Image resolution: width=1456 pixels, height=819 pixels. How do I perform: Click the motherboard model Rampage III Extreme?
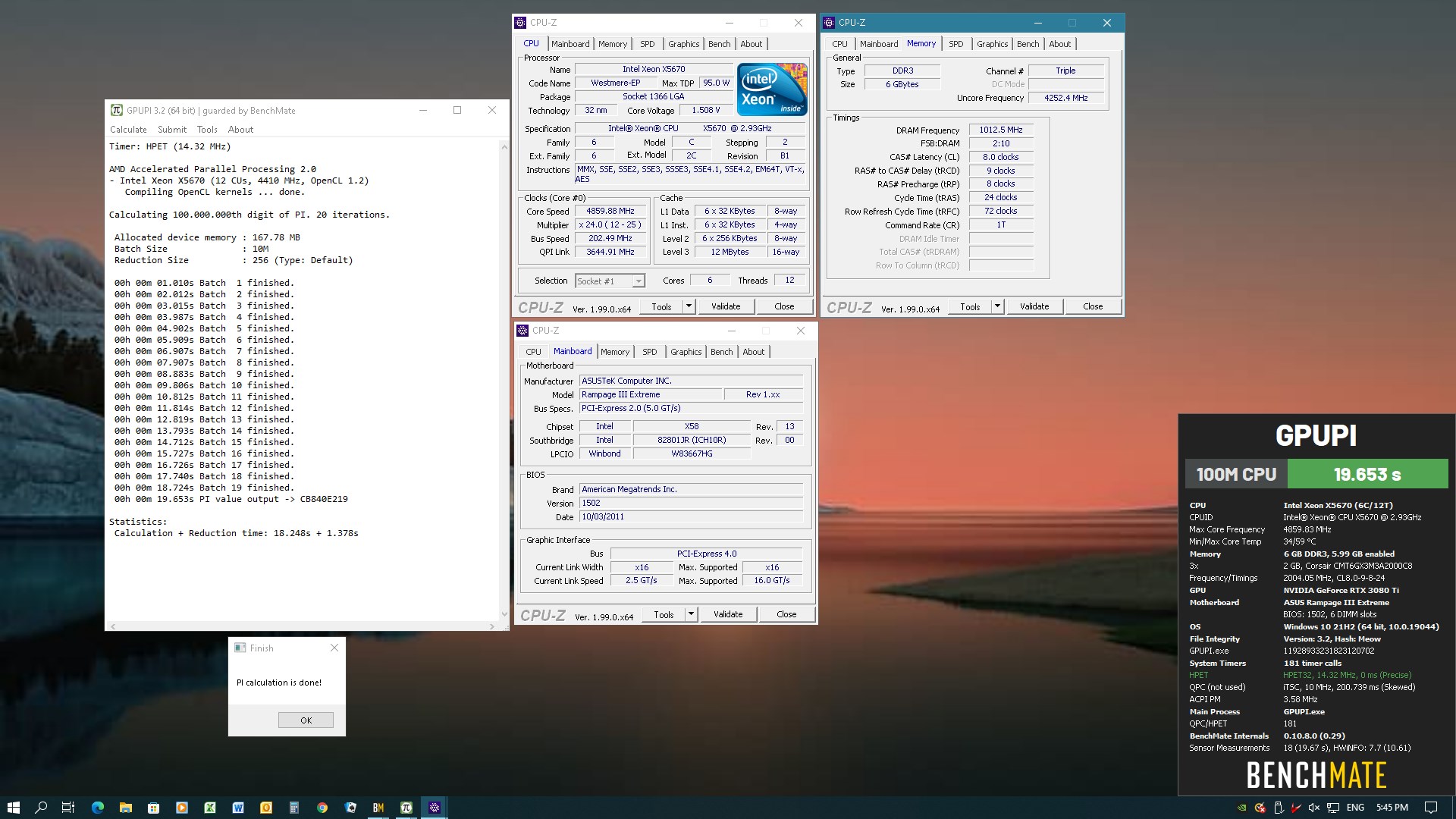[x=651, y=394]
